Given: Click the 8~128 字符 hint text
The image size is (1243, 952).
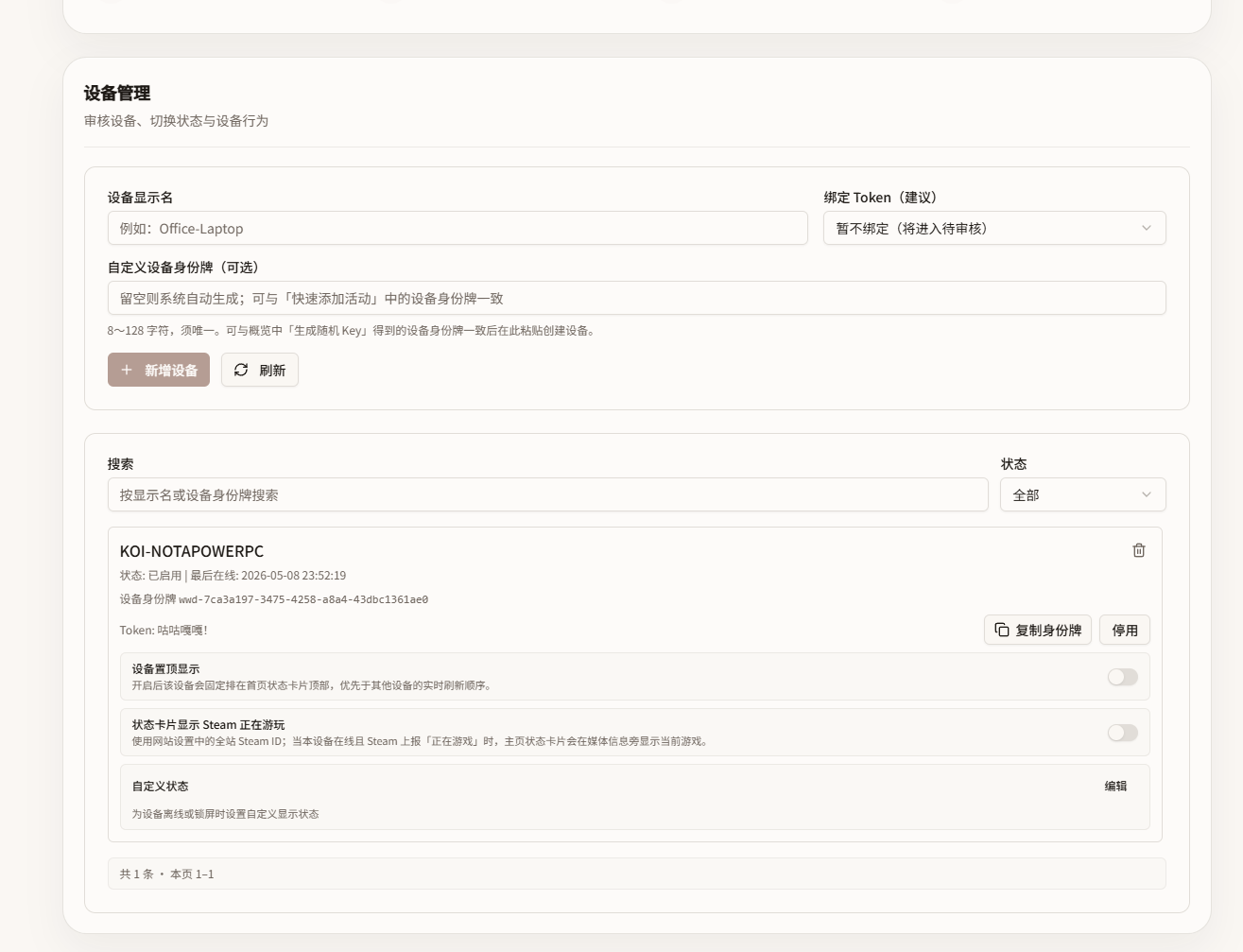Looking at the screenshot, I should coord(352,331).
